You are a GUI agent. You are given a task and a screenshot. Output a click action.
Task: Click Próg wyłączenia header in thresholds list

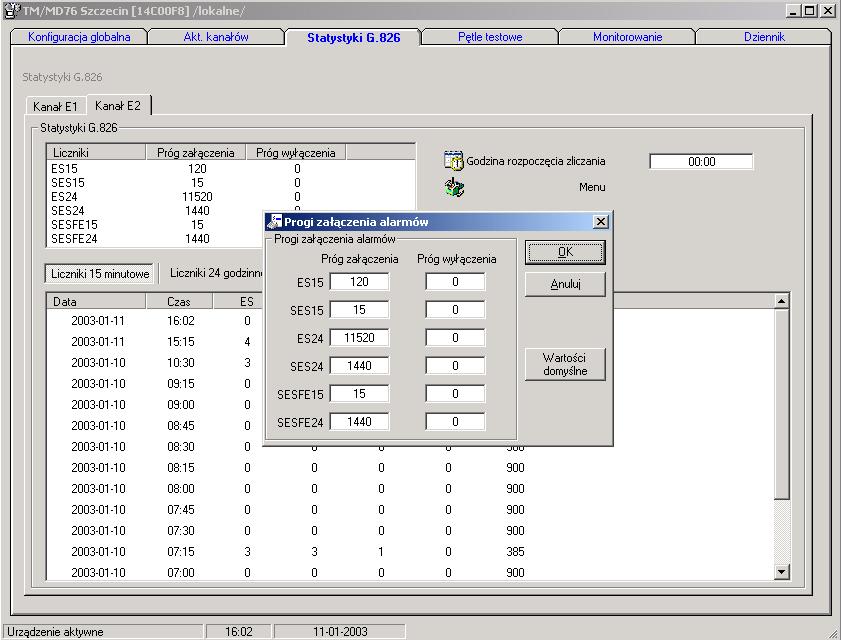(x=296, y=152)
